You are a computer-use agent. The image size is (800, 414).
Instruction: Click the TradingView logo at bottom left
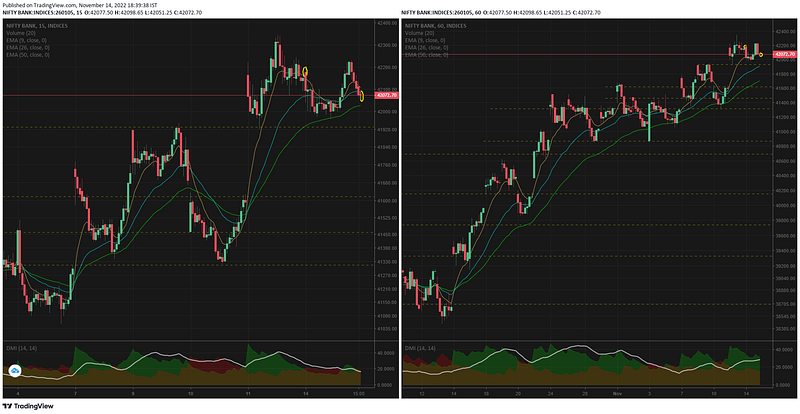pos(27,407)
